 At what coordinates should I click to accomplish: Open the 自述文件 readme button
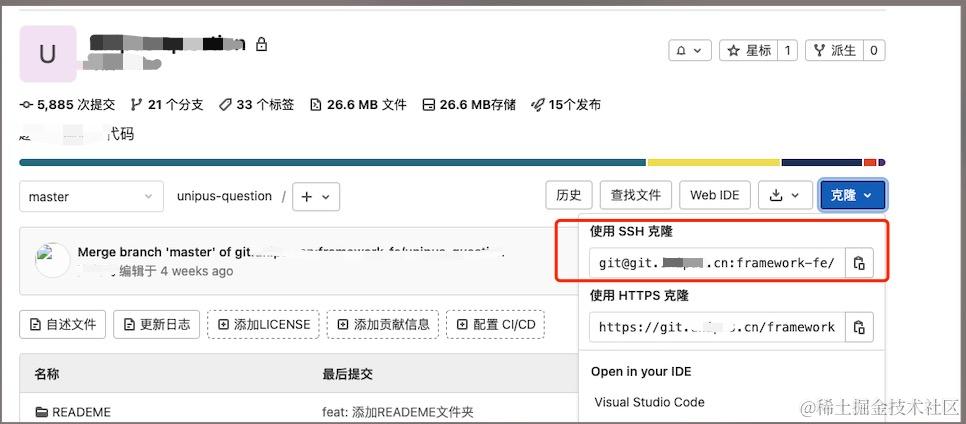(x=63, y=324)
